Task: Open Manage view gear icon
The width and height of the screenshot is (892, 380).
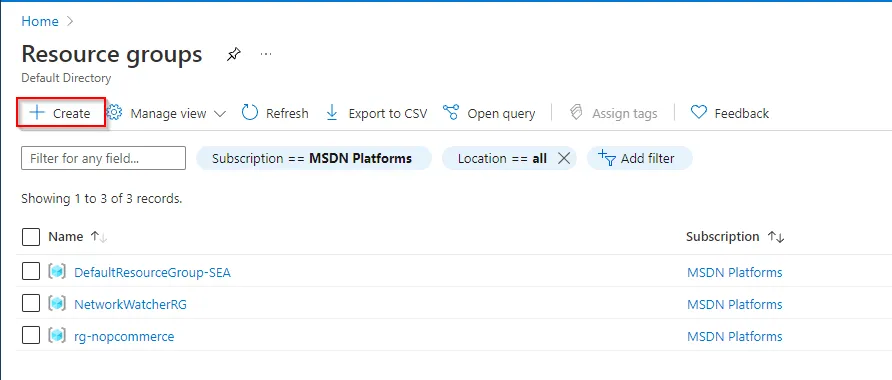Action: (115, 113)
